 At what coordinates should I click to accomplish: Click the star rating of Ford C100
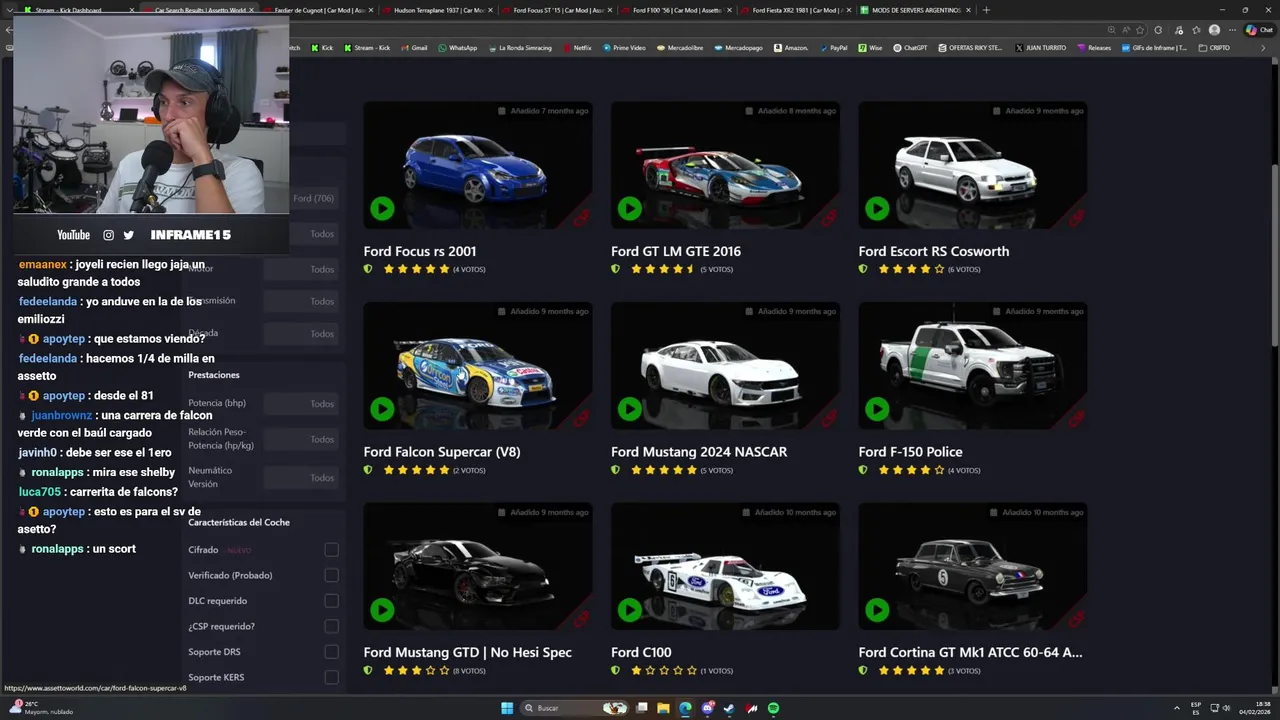click(x=663, y=670)
